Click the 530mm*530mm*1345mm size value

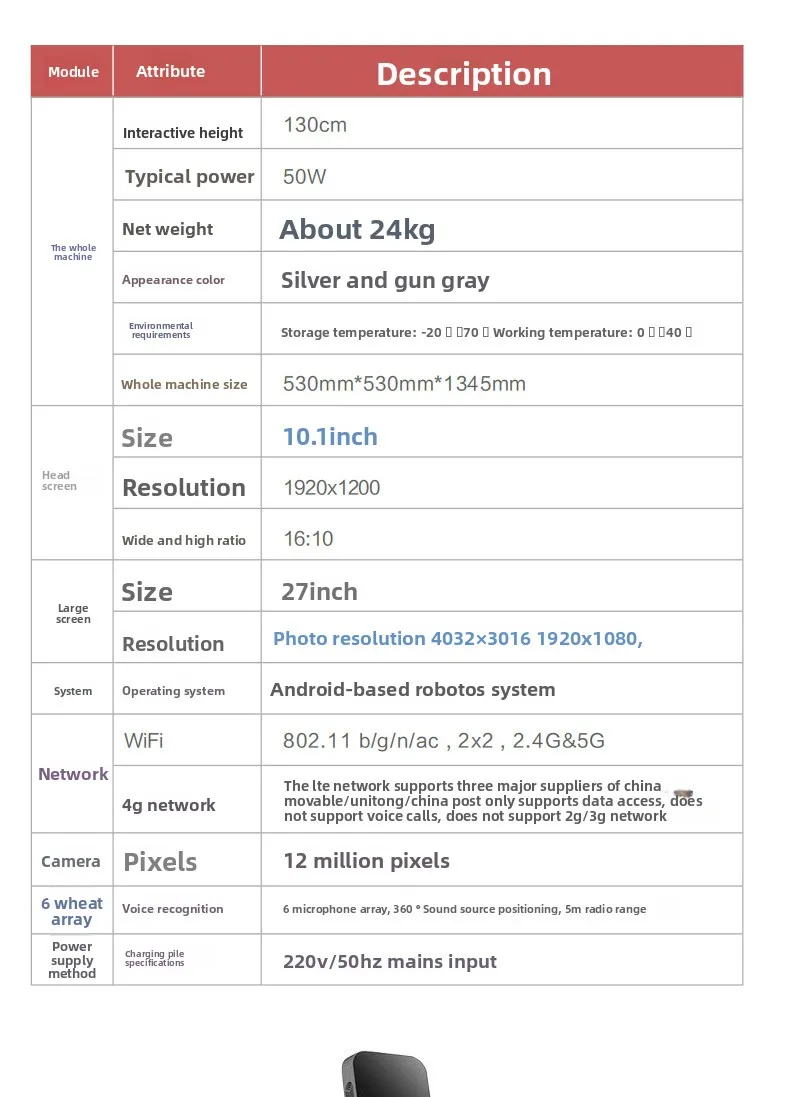pyautogui.click(x=404, y=383)
